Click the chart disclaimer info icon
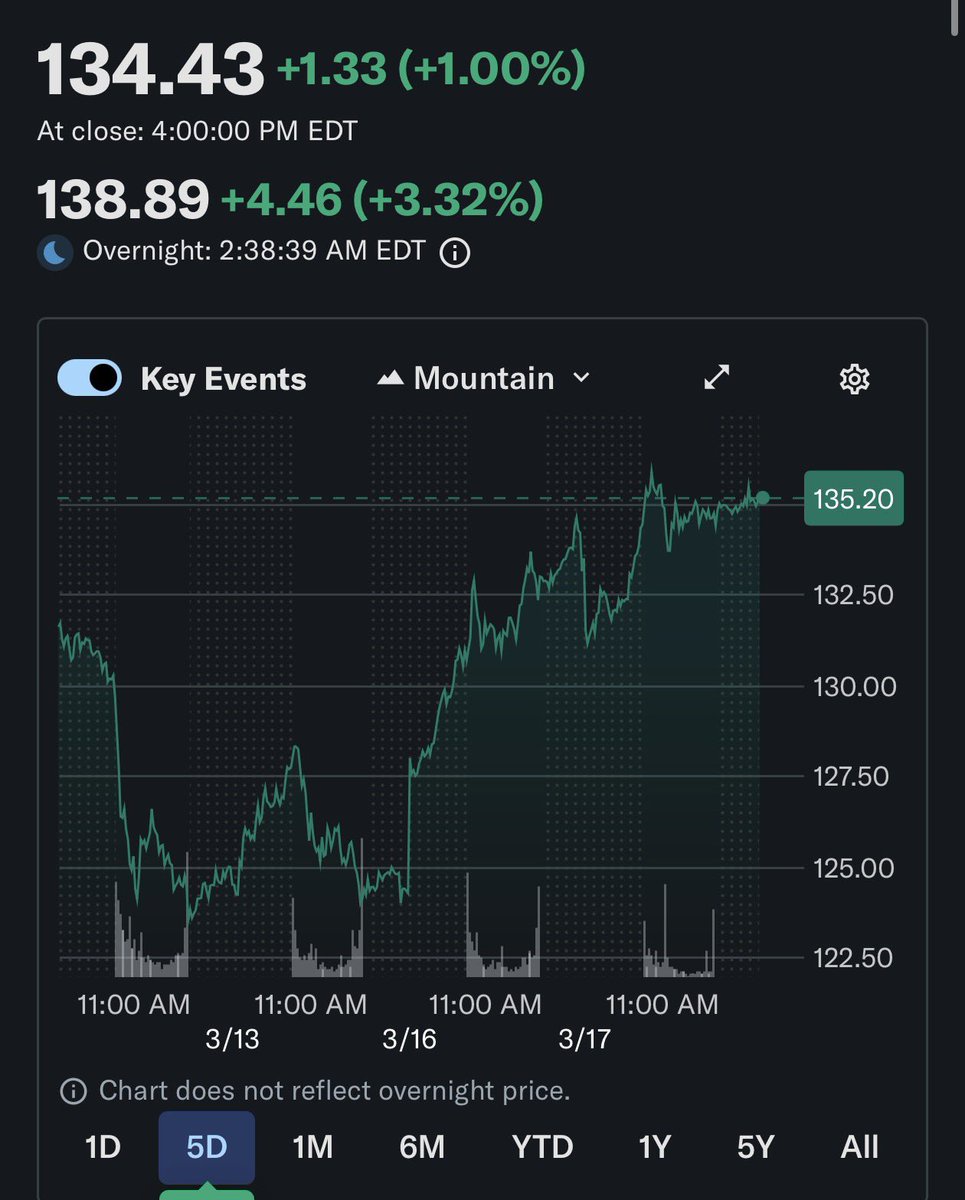This screenshot has width=965, height=1200. click(x=73, y=1091)
